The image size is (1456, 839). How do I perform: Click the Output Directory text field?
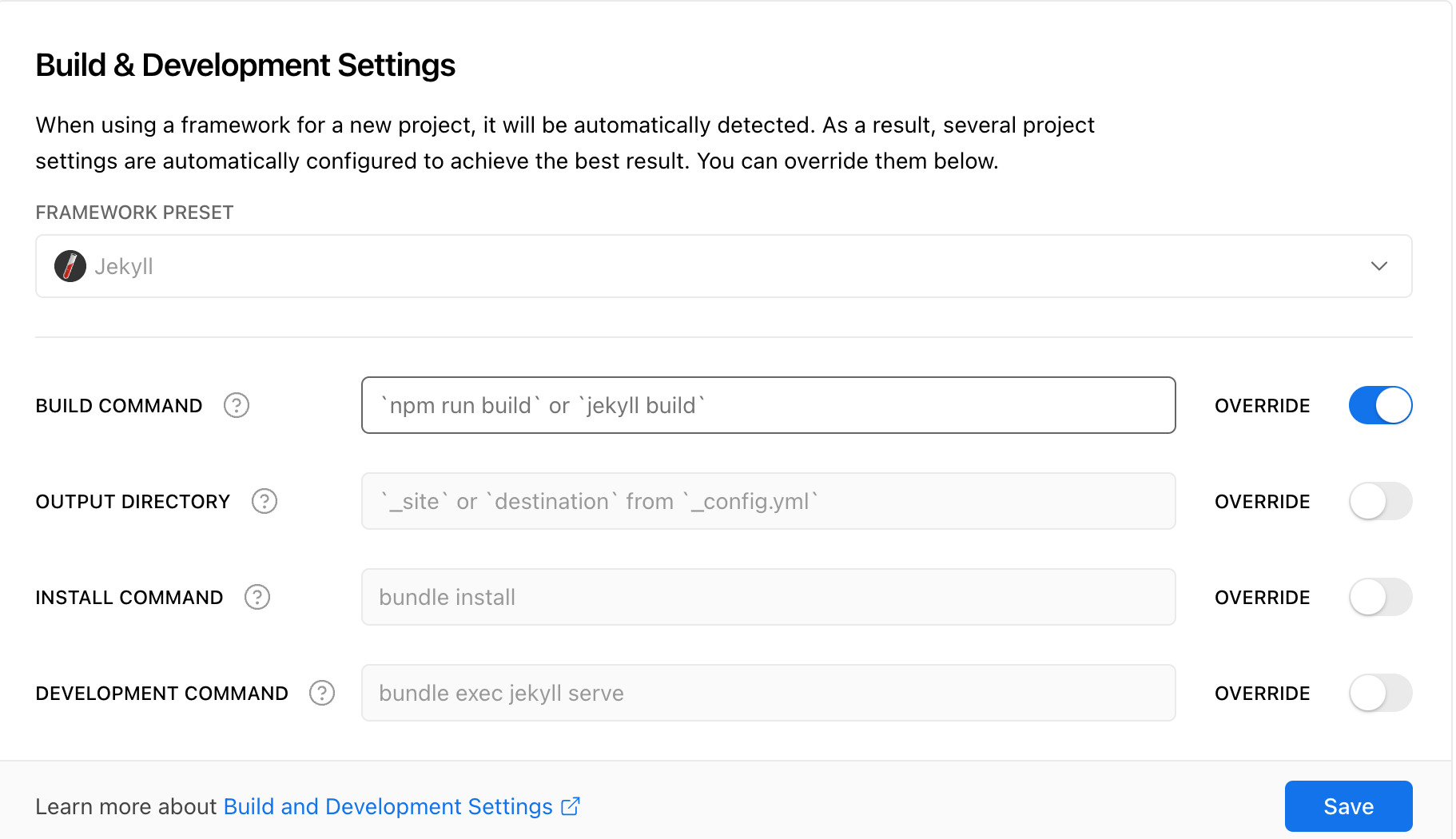pos(768,502)
